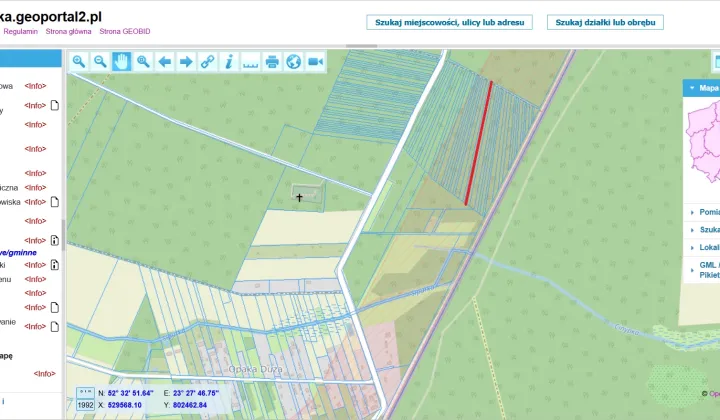Select the zoom out magnifier tool
720x420 pixels.
(x=100, y=61)
